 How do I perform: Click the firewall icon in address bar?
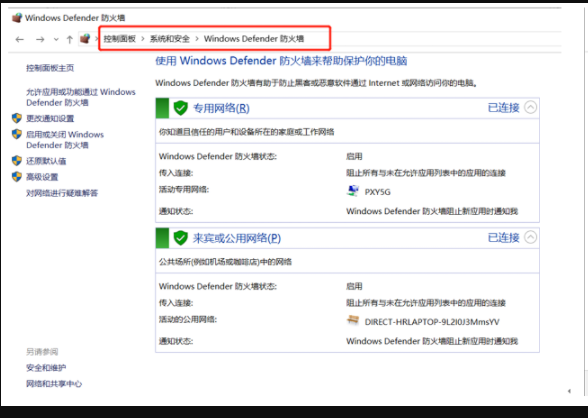tap(85, 38)
